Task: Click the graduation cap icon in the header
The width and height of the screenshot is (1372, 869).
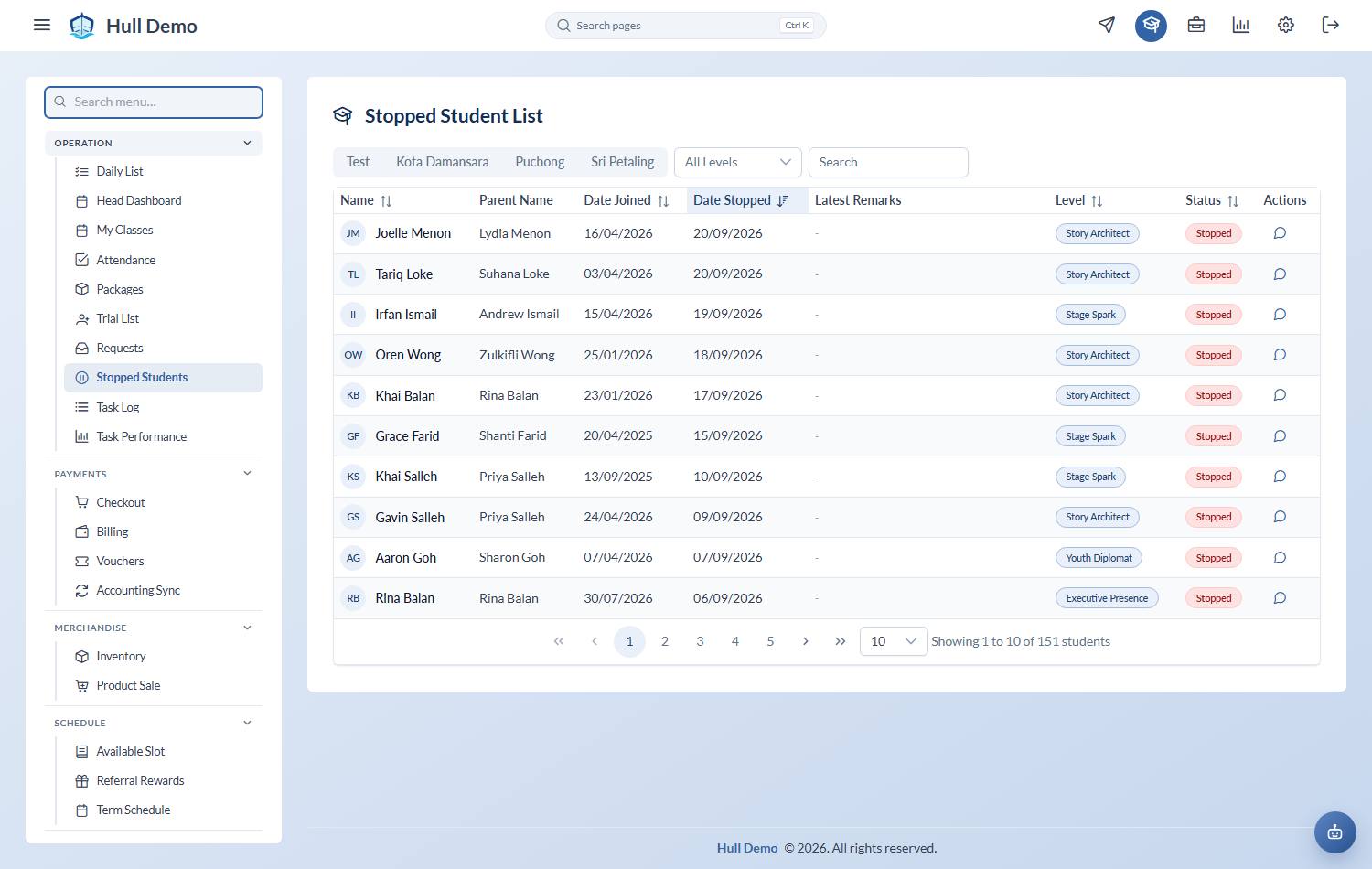Action: pos(1151,25)
